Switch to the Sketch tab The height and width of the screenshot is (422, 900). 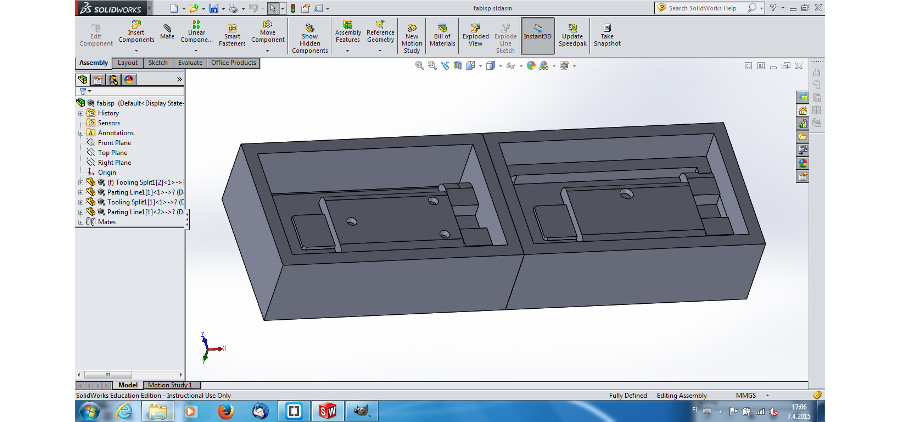[x=158, y=63]
